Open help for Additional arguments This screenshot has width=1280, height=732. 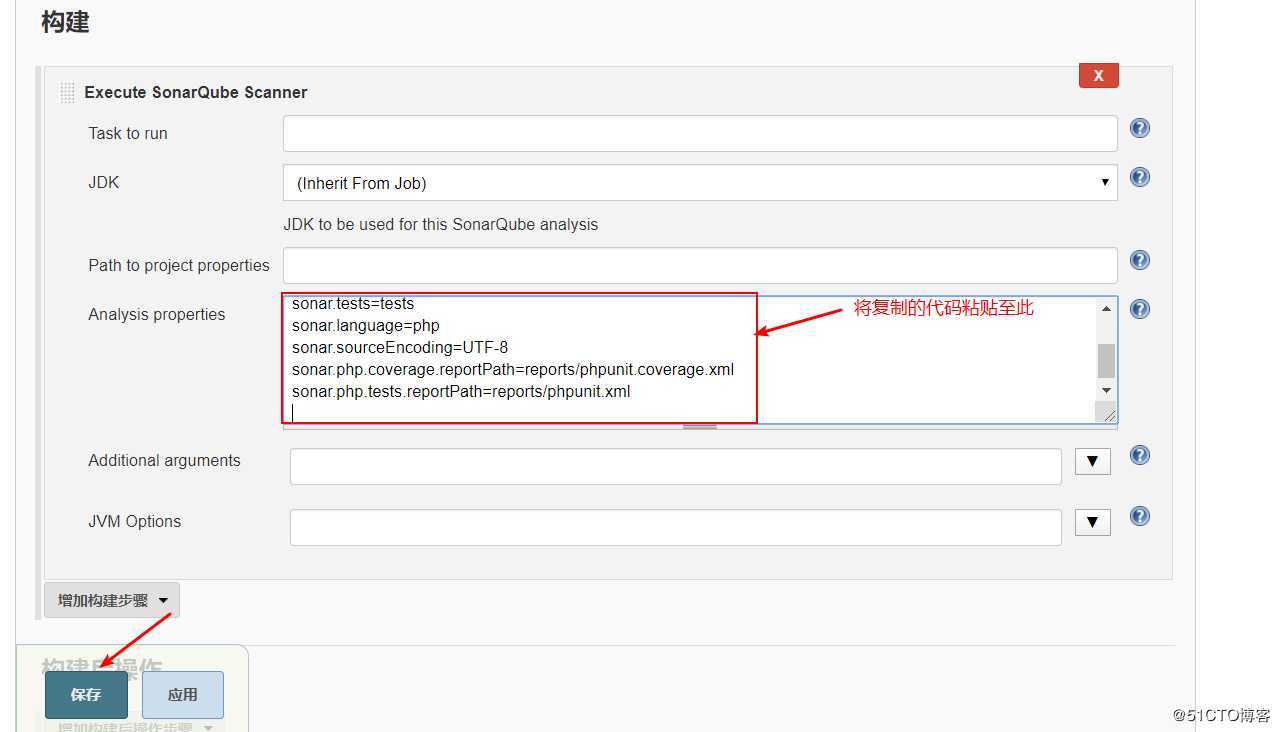pyautogui.click(x=1139, y=455)
